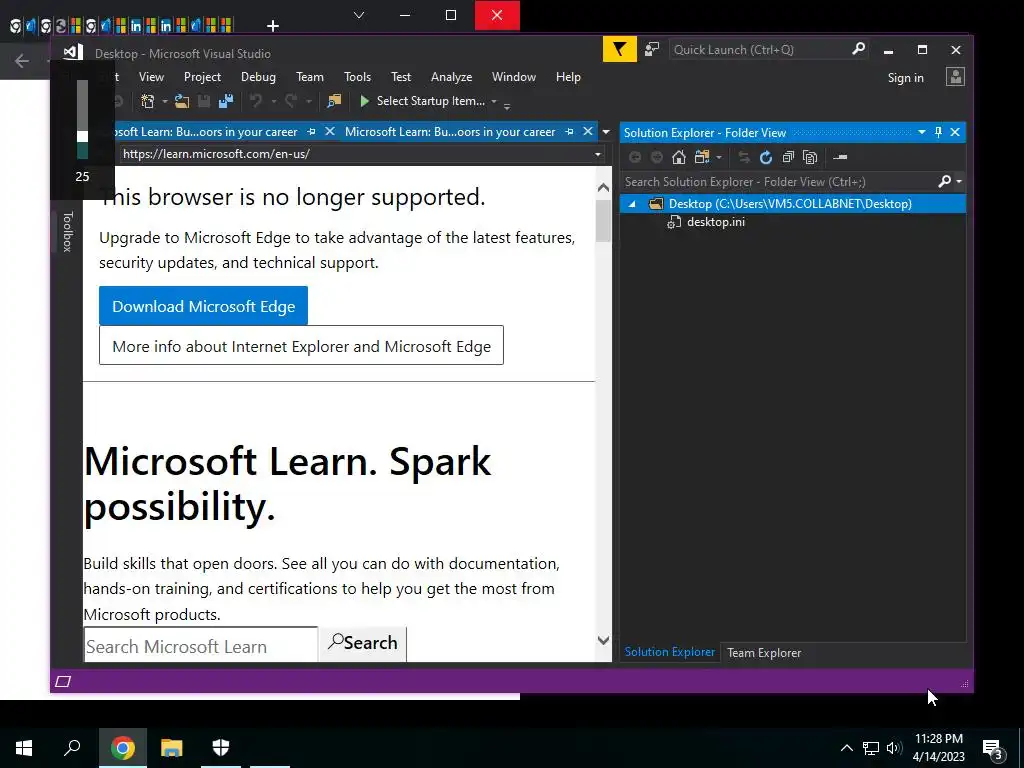Screen dimensions: 1024x768
Task: Click the Solution Explorer Home icon
Action: (x=679, y=157)
